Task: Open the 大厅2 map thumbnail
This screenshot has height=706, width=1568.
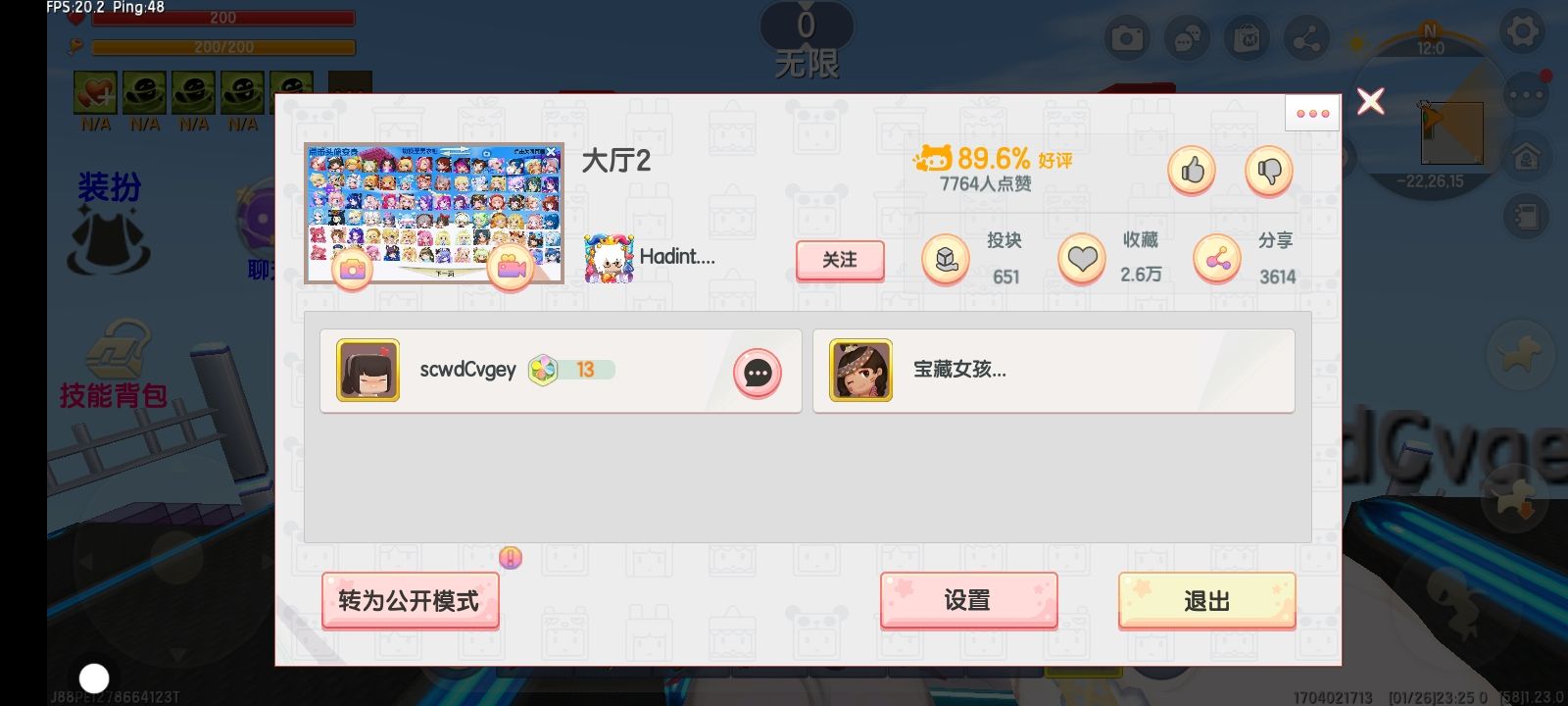Action: coord(434,213)
